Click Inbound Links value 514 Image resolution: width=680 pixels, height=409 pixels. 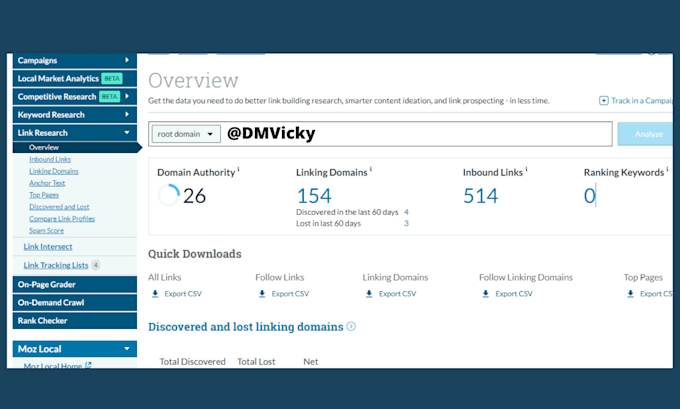tap(481, 196)
